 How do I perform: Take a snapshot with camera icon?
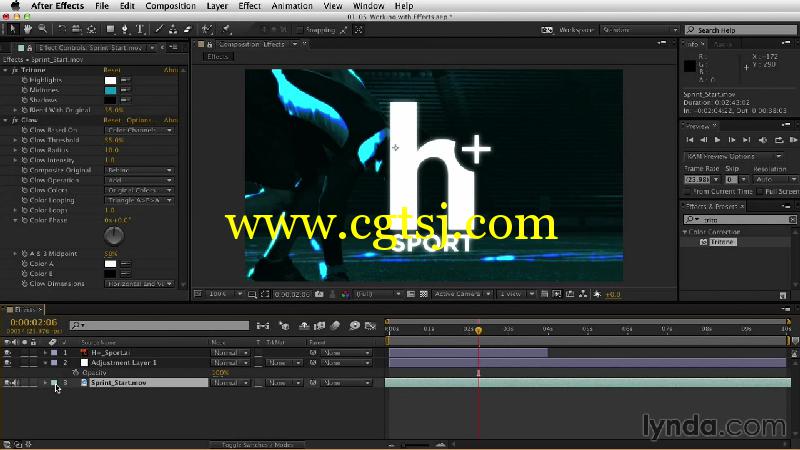319,294
